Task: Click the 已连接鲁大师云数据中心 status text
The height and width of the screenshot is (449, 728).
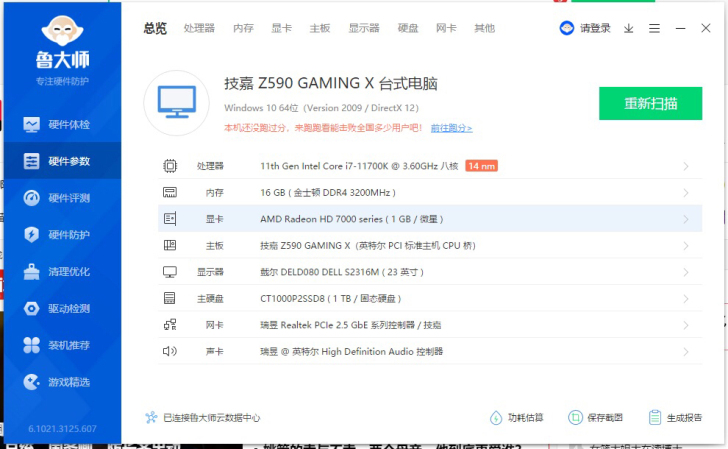Action: 211,417
